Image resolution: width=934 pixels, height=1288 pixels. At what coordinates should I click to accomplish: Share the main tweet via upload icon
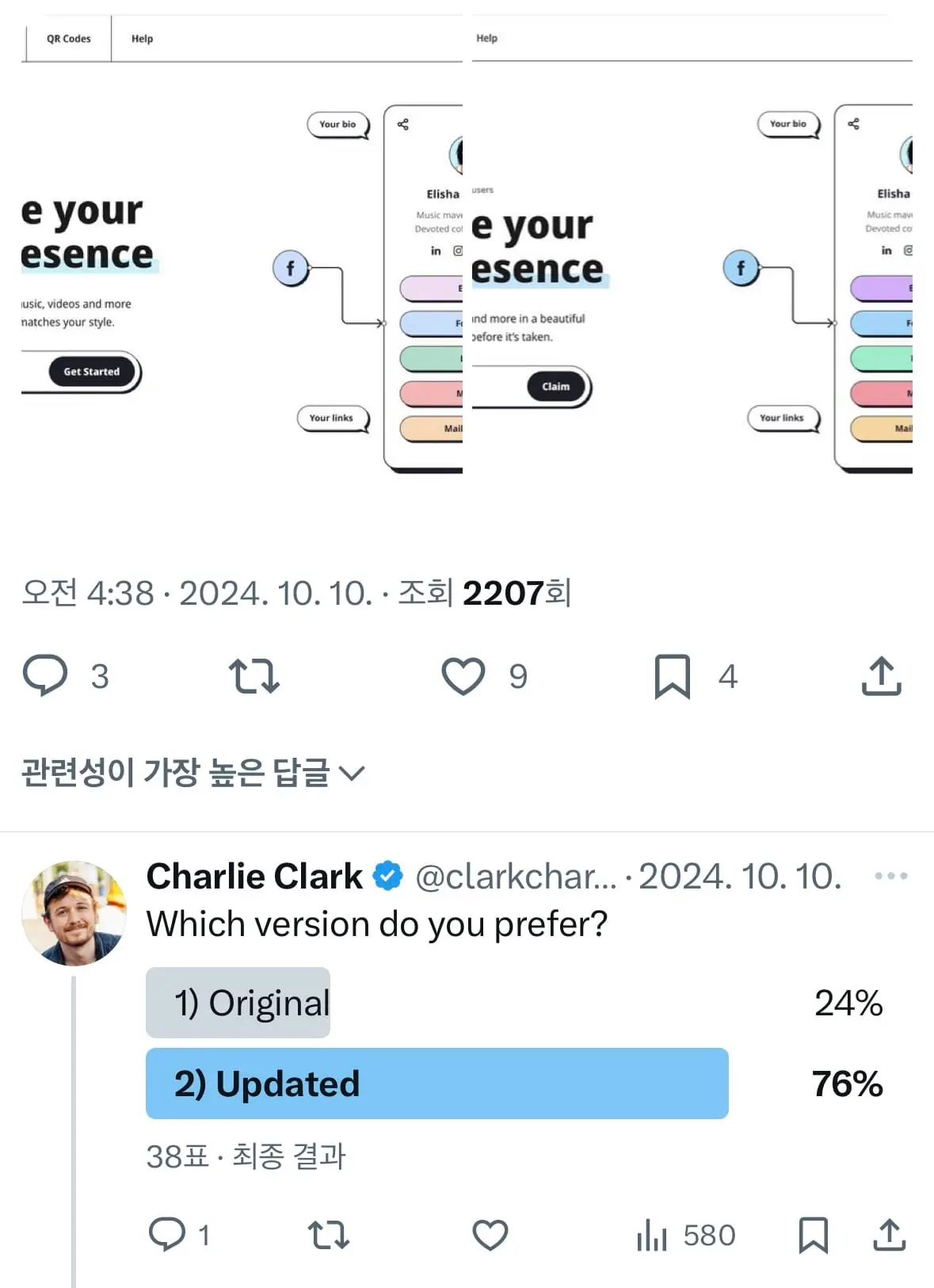click(881, 675)
